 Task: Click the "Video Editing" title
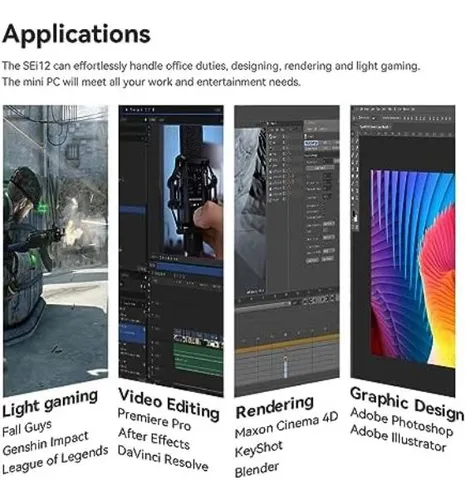pyautogui.click(x=169, y=404)
